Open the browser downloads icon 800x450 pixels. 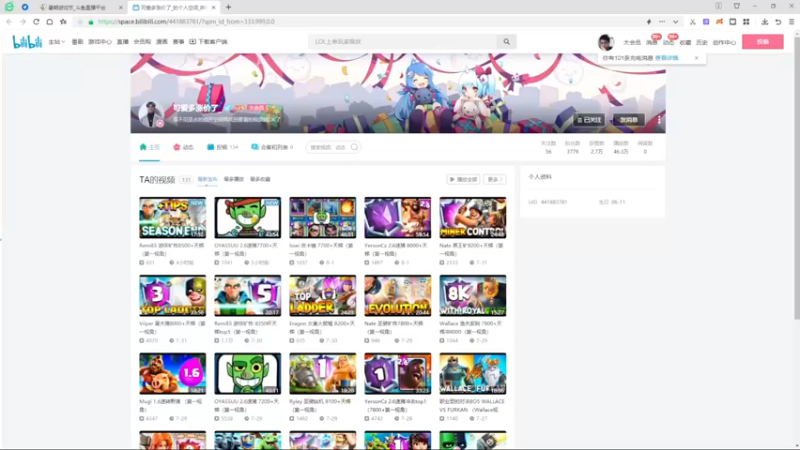764,22
